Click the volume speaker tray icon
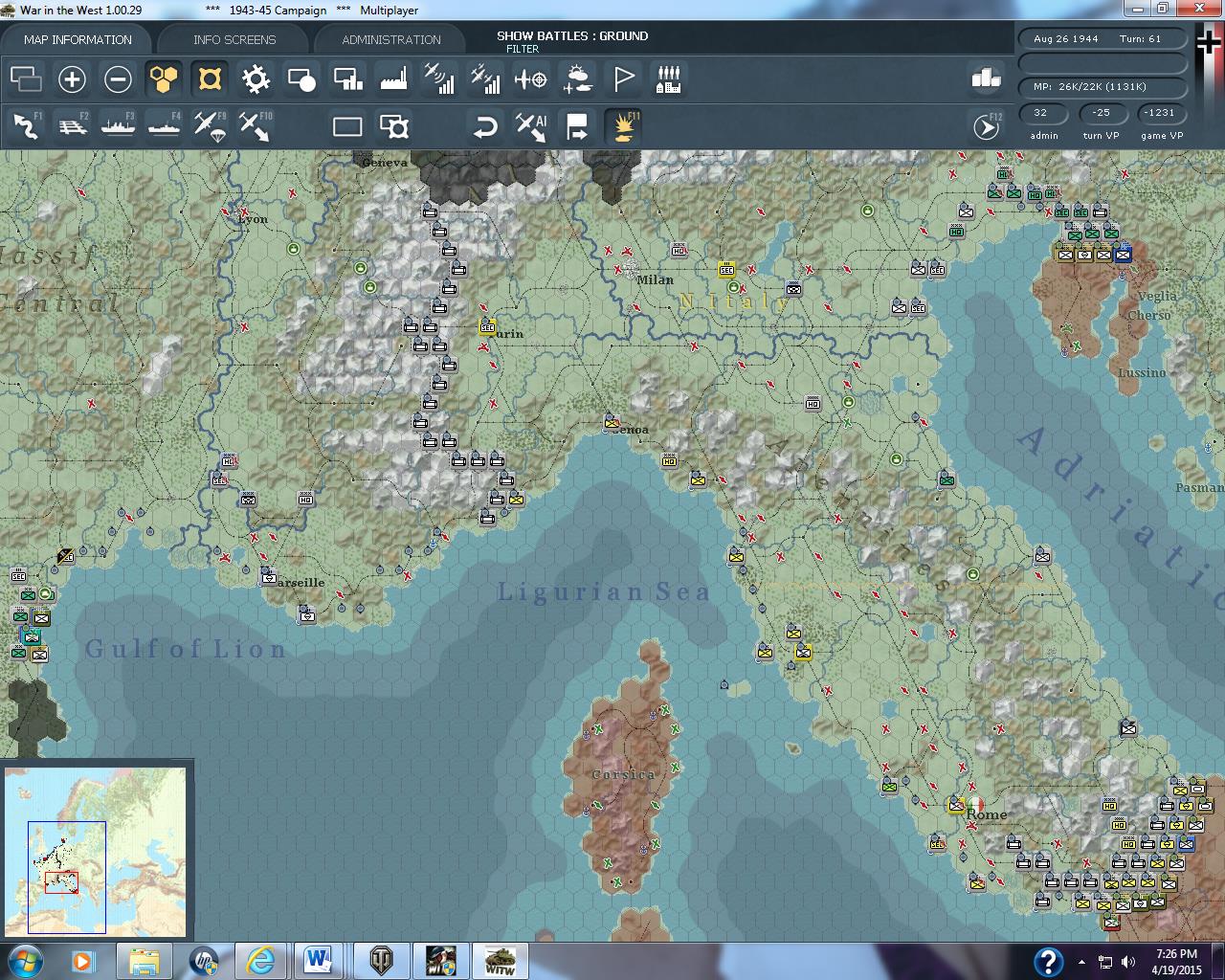Screen dimensions: 1225x980 (x=1128, y=962)
